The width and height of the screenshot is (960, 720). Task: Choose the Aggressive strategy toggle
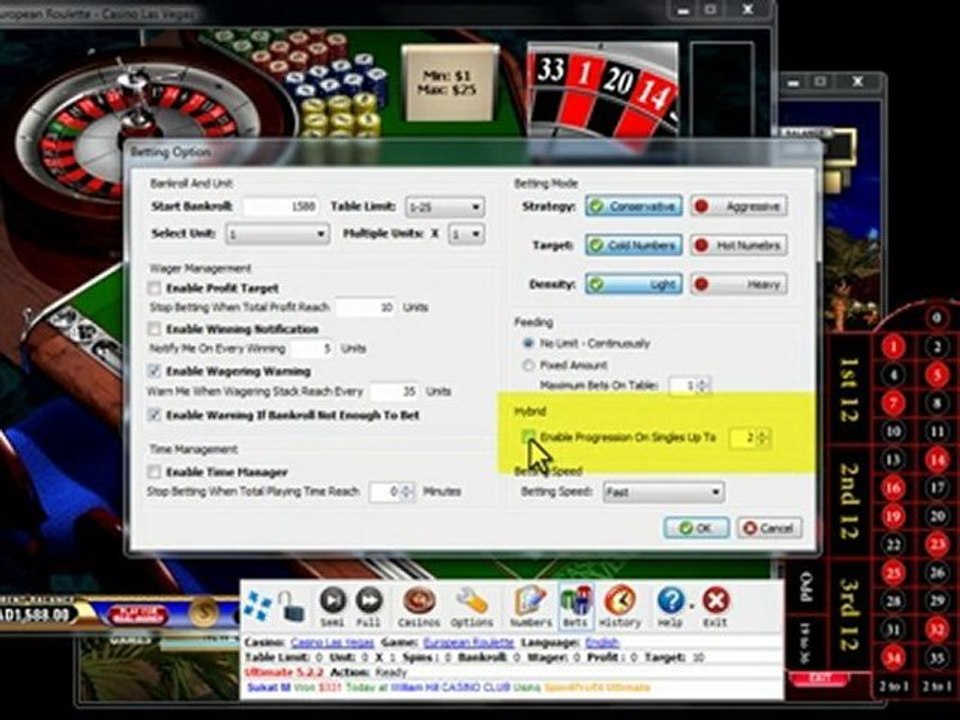click(x=739, y=206)
